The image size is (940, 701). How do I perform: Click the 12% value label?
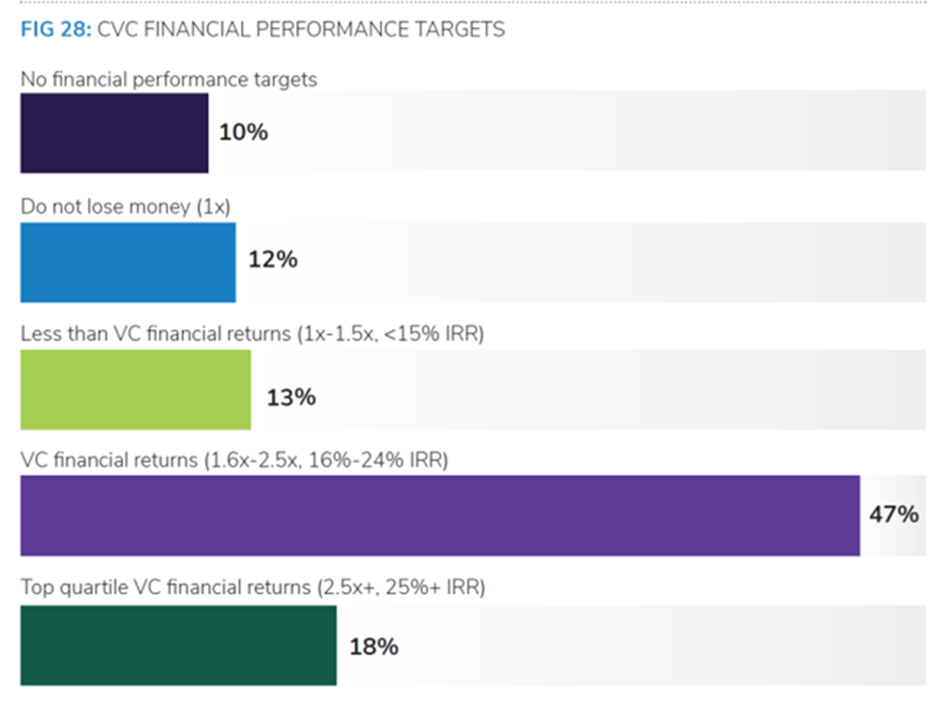point(273,260)
